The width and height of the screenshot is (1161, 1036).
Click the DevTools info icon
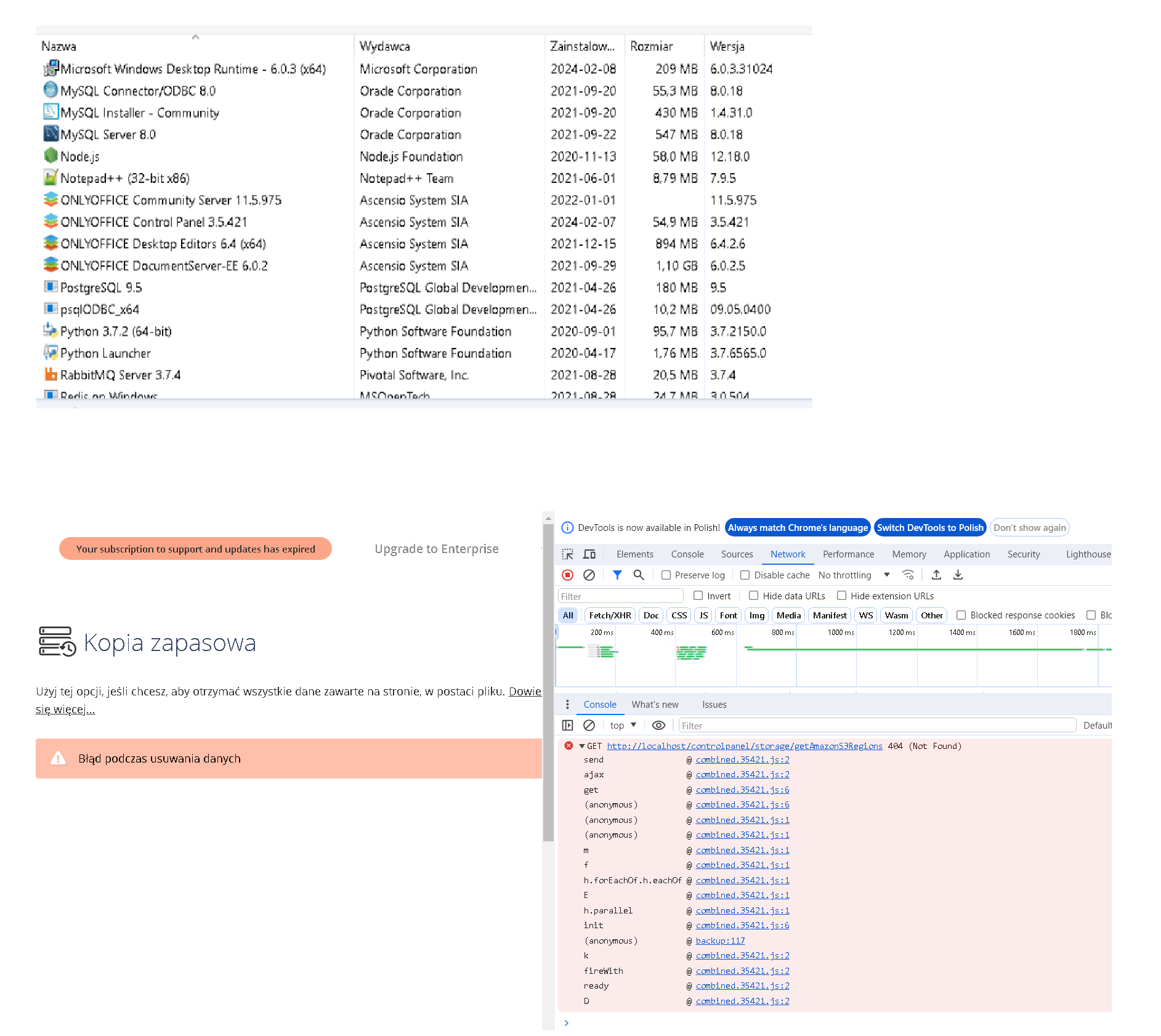point(568,528)
